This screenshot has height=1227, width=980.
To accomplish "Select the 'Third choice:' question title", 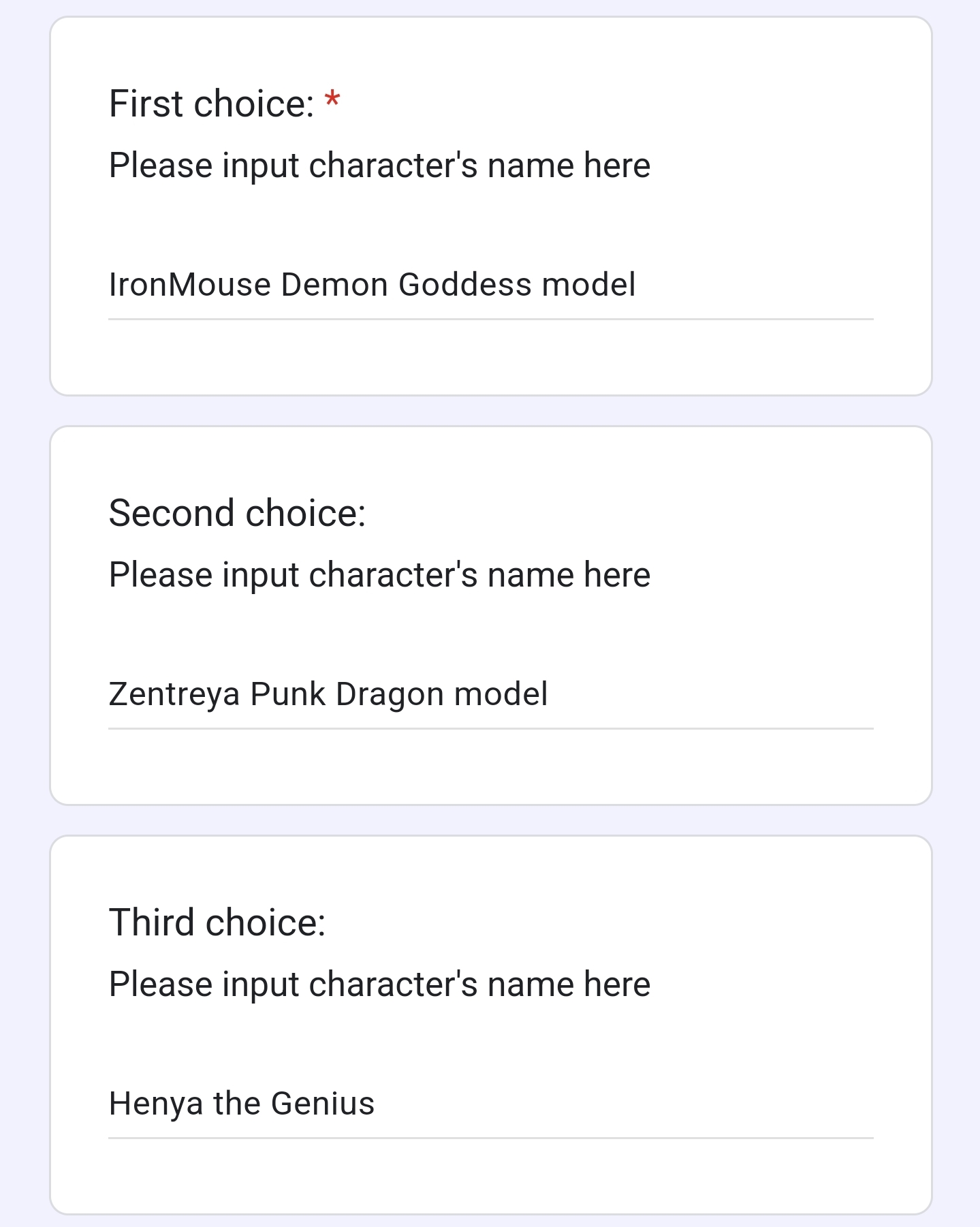I will pyautogui.click(x=217, y=922).
